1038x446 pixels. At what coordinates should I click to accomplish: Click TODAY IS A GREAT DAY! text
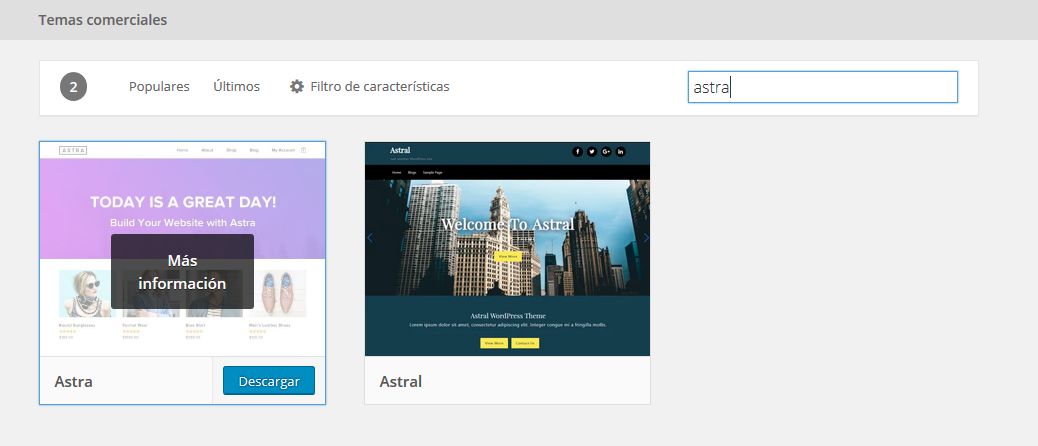[x=183, y=202]
